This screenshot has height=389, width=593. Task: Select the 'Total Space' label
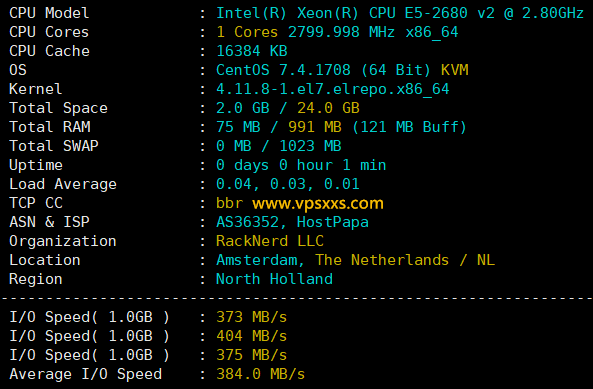(x=58, y=108)
